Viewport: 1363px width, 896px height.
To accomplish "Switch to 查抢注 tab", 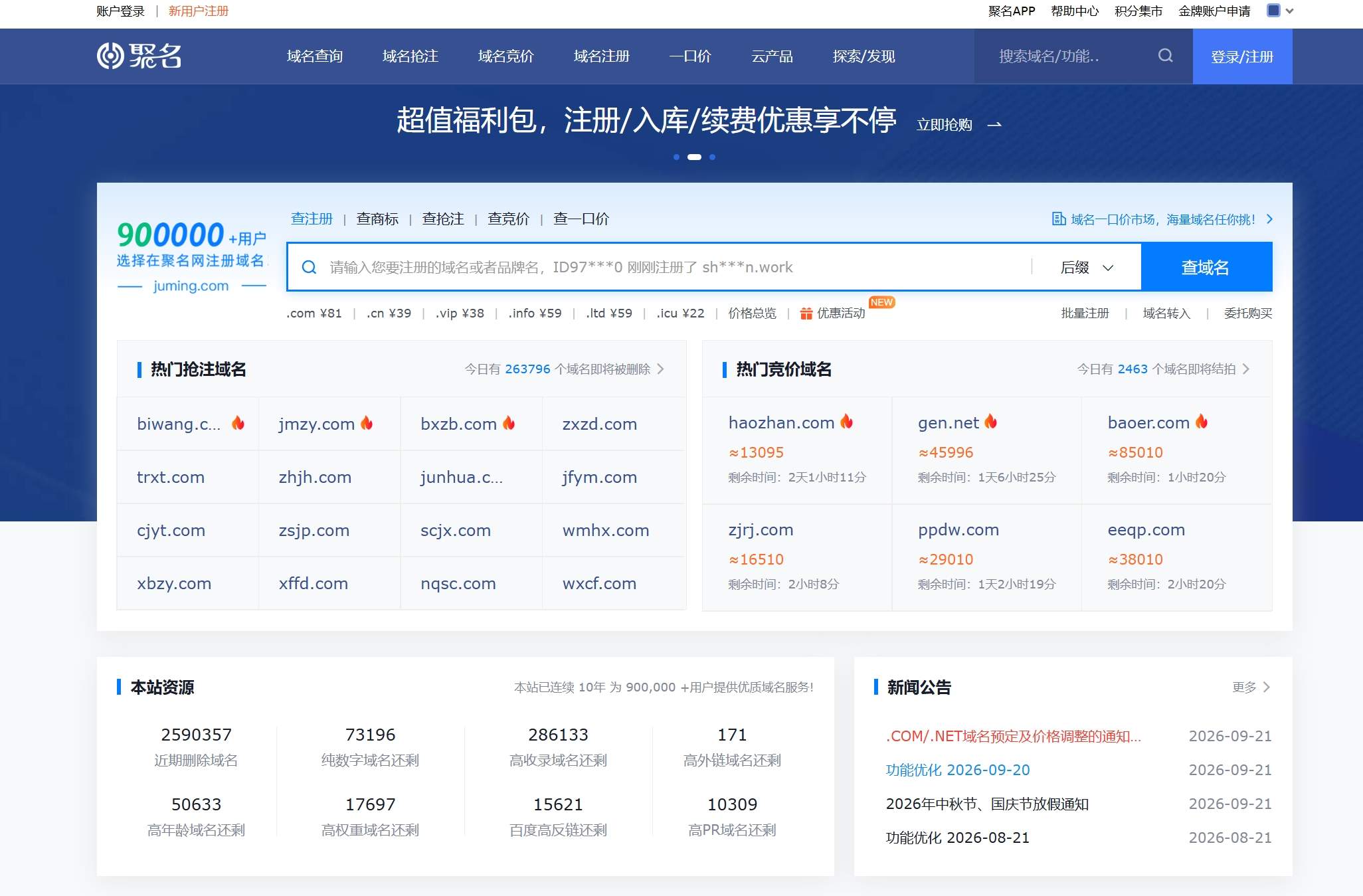I will (x=443, y=219).
